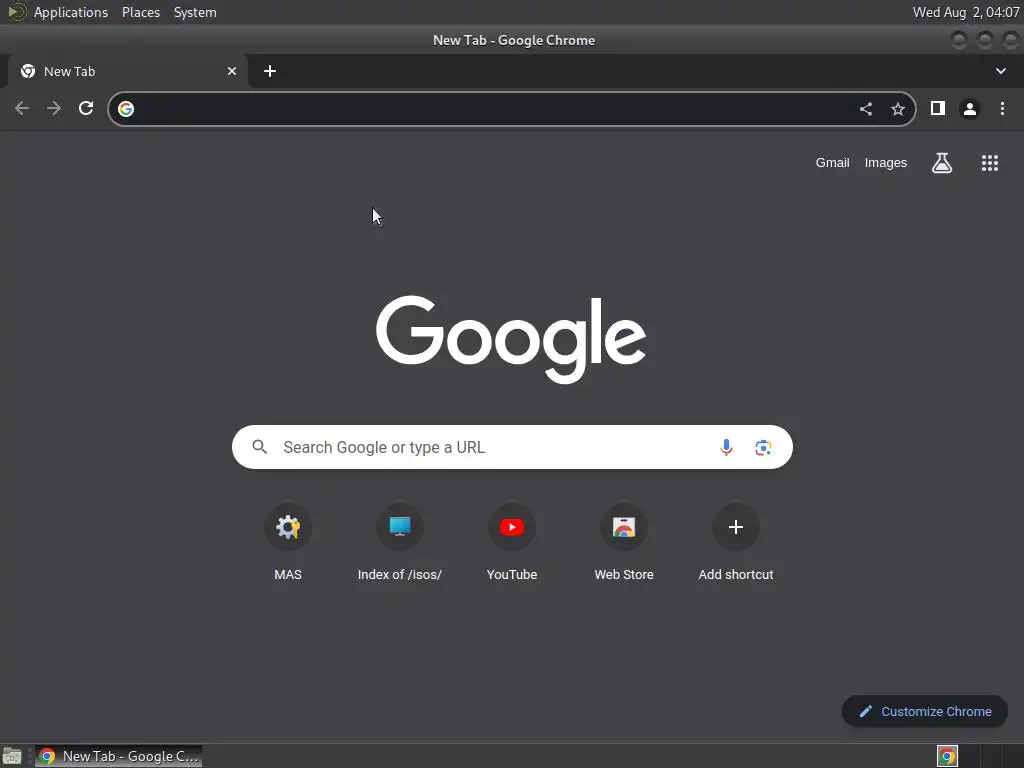Click the magnifier icon in search box
Viewport: 1024px width, 768px height.
click(260, 447)
